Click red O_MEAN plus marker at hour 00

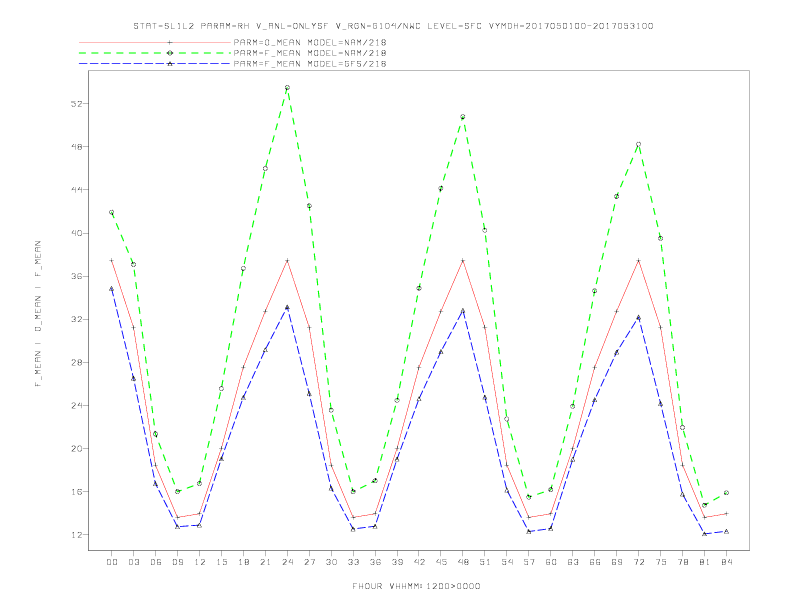(112, 261)
